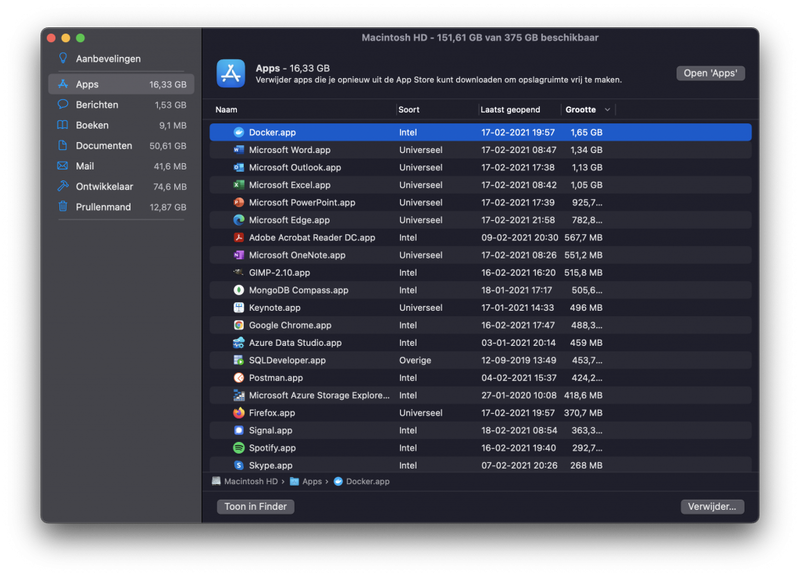Click the Open 'Apps' button
The height and width of the screenshot is (577, 800).
tap(710, 73)
